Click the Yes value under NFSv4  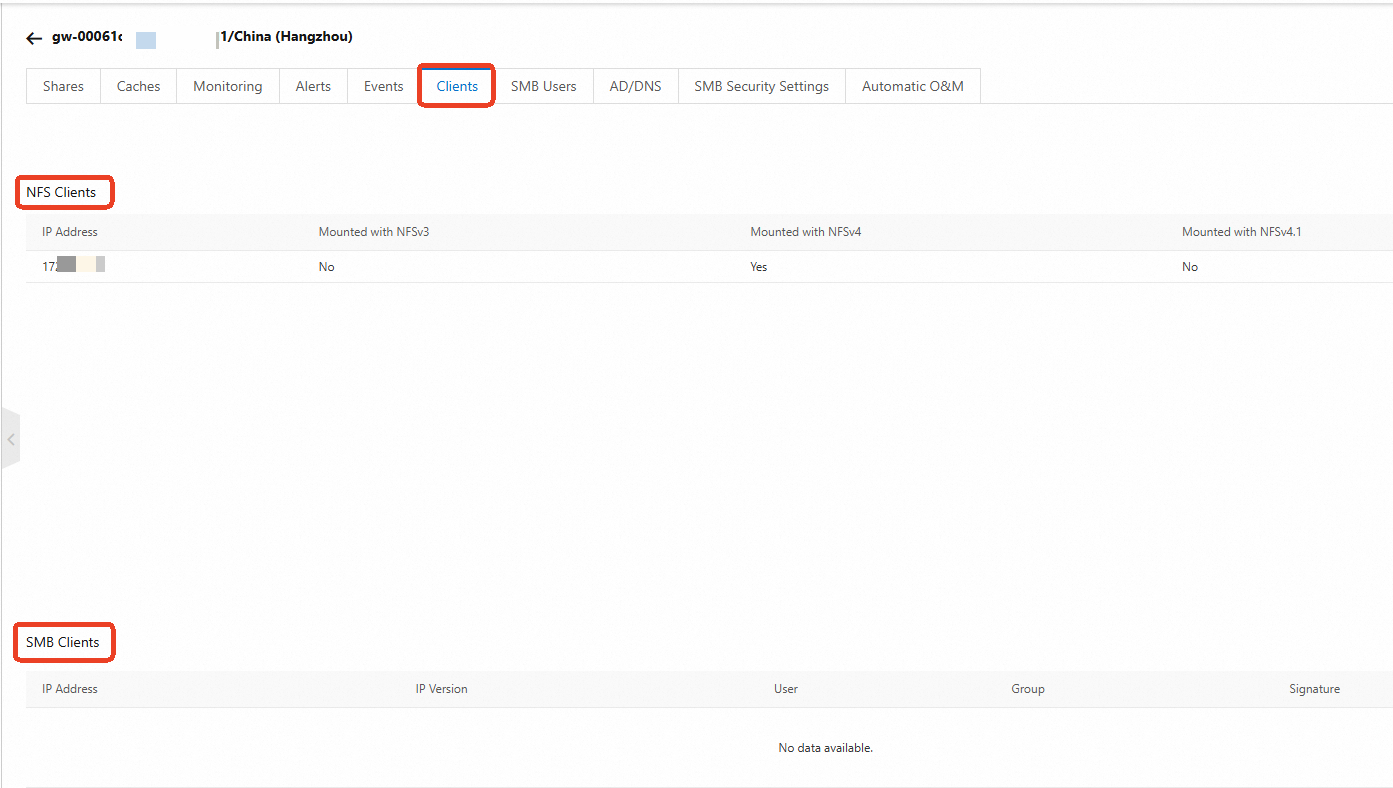point(759,267)
